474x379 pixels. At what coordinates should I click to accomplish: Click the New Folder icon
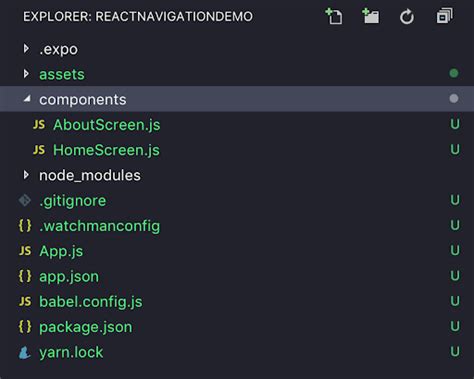click(x=371, y=16)
